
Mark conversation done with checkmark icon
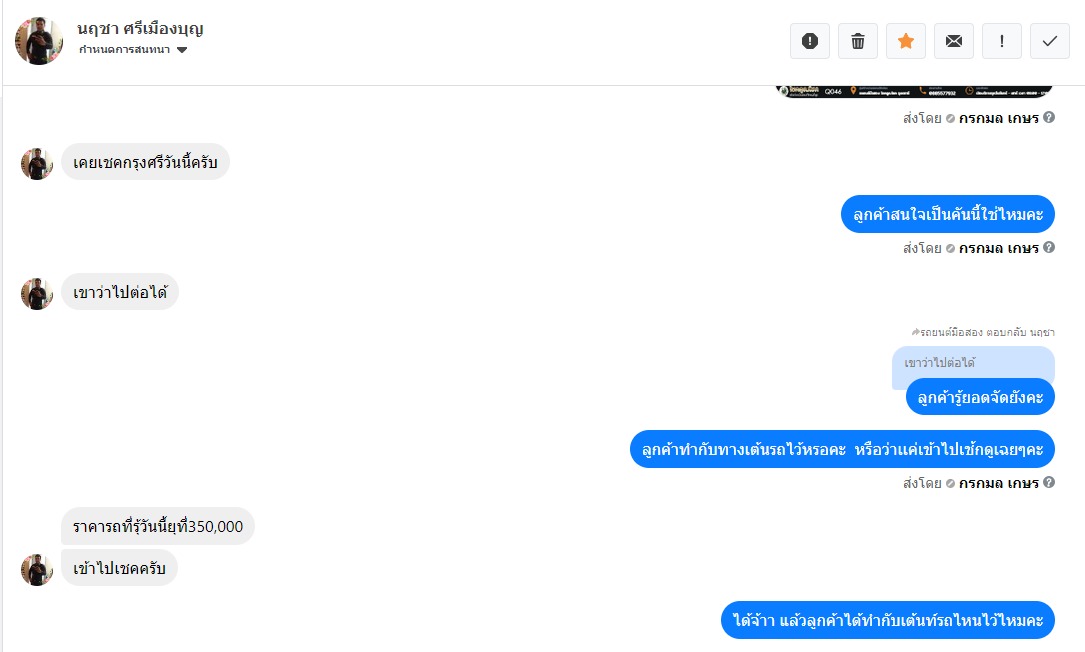click(x=1050, y=41)
